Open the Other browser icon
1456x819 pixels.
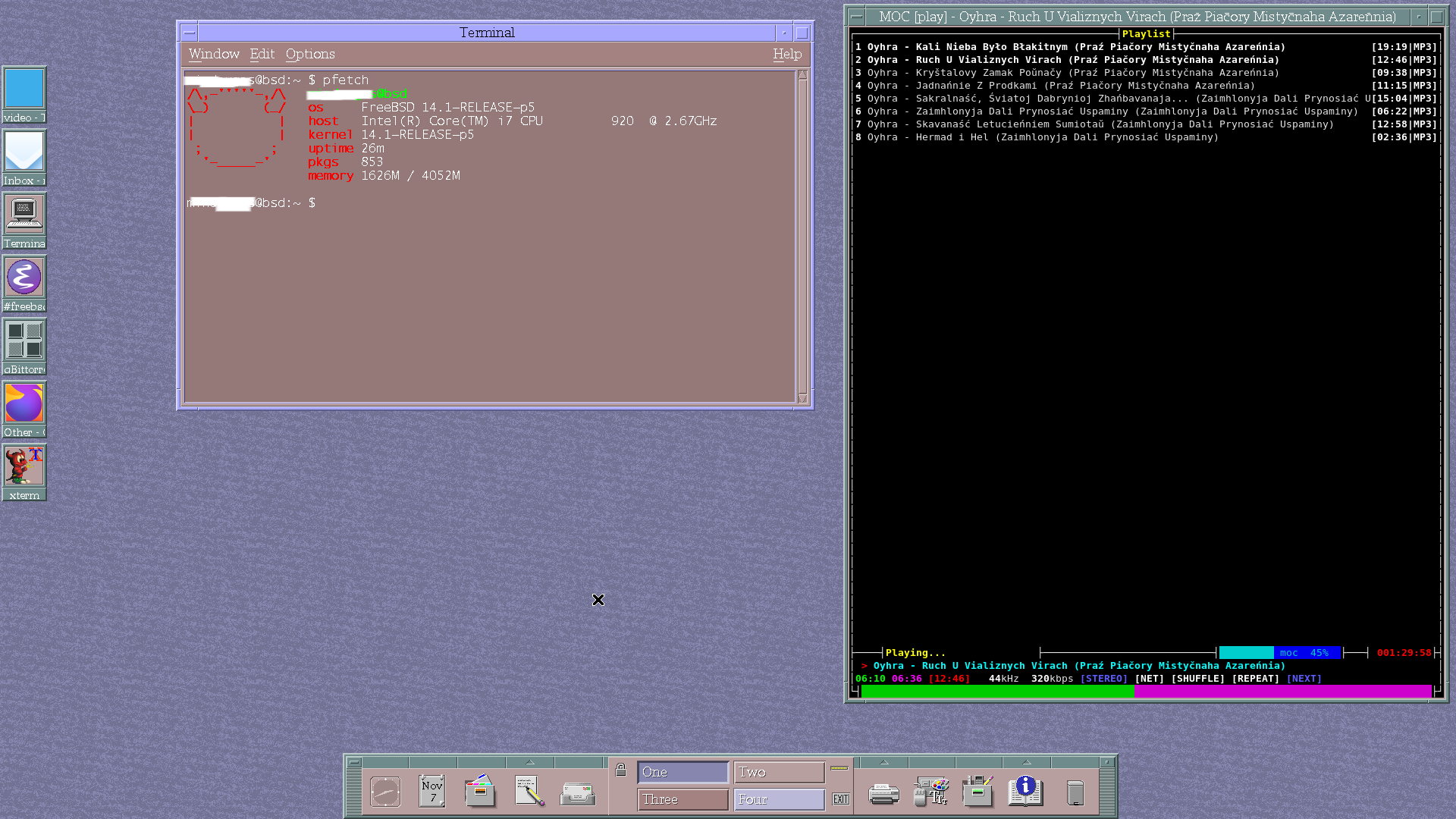pyautogui.click(x=24, y=409)
